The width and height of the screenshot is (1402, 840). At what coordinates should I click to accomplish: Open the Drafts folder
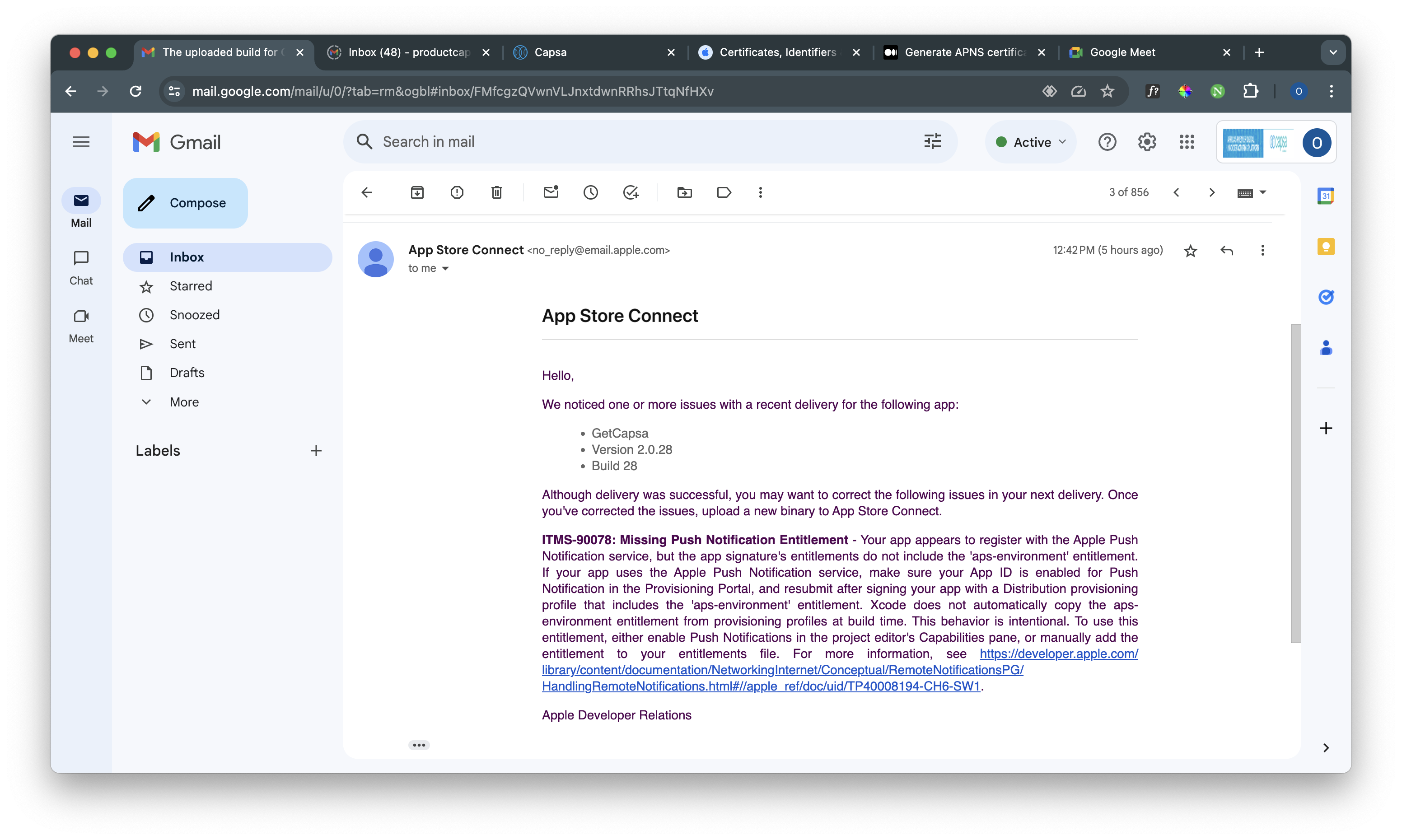coord(227,373)
